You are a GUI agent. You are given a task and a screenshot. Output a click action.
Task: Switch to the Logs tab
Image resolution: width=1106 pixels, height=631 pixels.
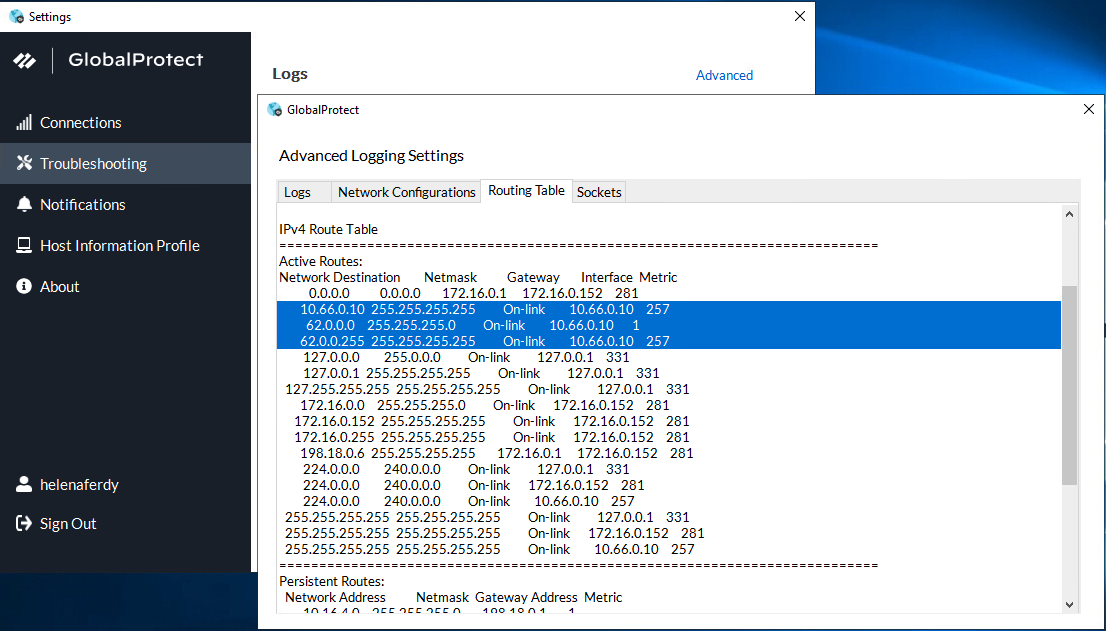tap(297, 192)
